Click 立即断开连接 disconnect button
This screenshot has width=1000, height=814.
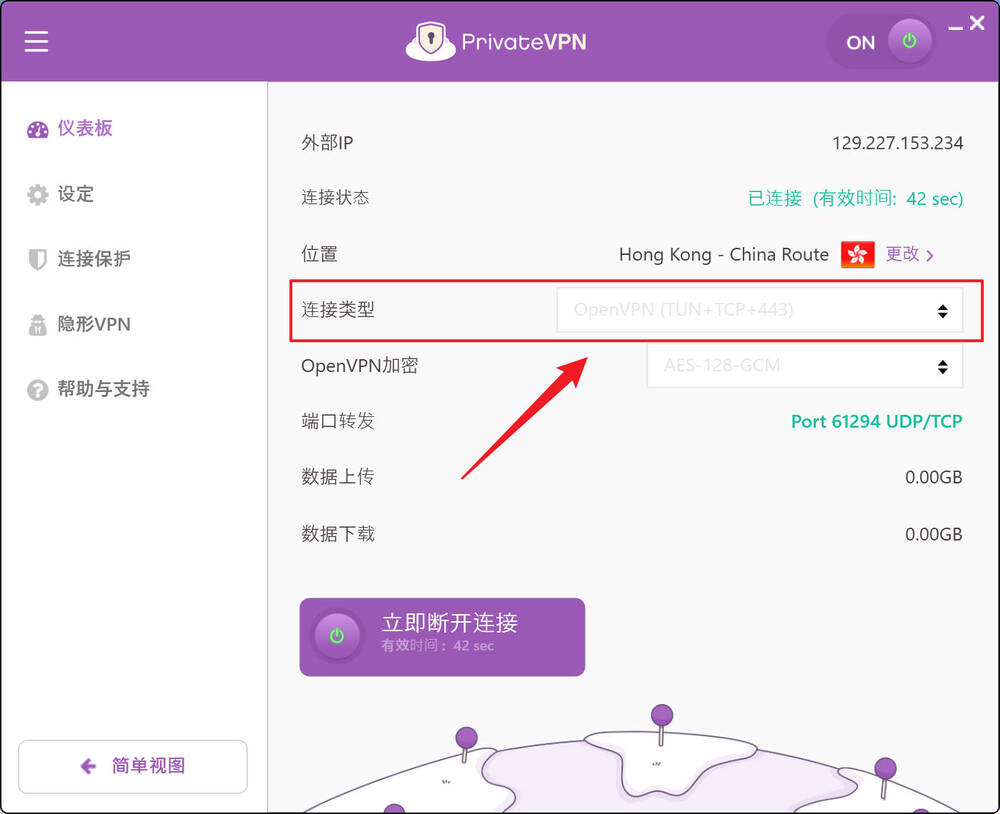442,637
